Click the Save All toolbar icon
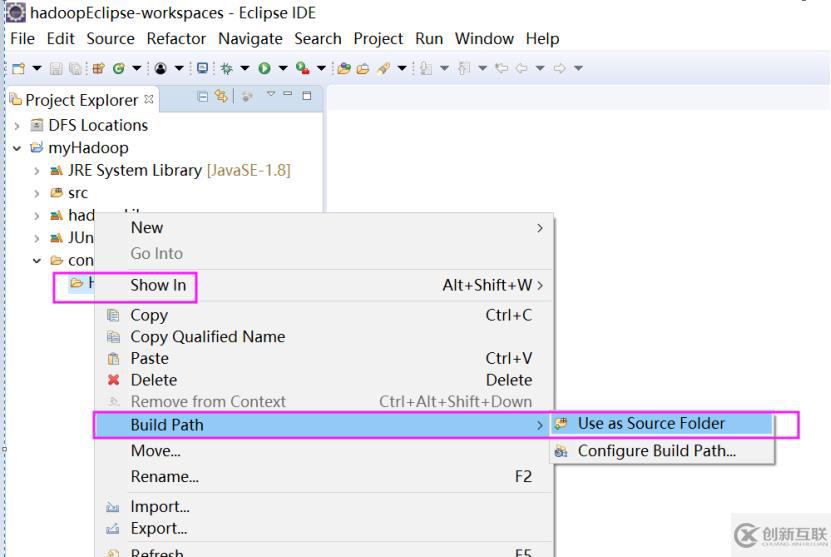831x557 pixels. [x=76, y=68]
